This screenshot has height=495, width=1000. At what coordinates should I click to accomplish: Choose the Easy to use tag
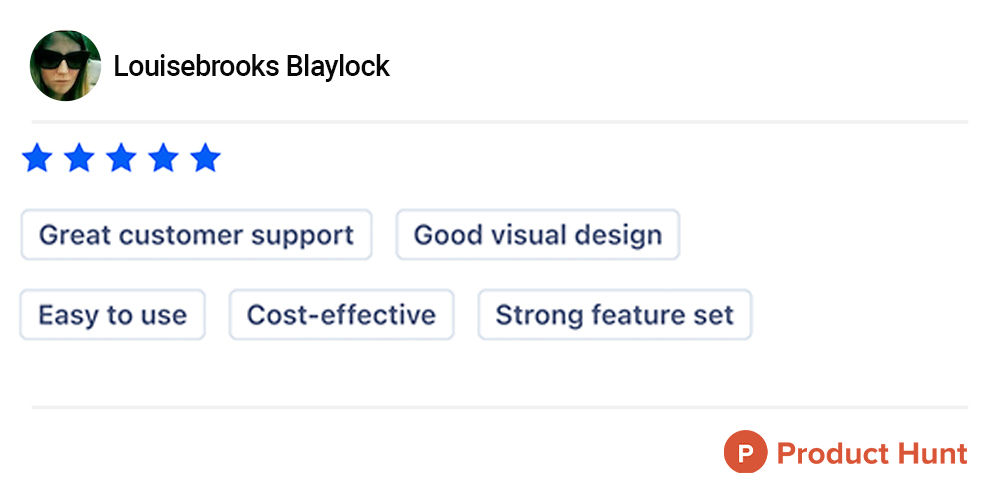click(x=113, y=316)
